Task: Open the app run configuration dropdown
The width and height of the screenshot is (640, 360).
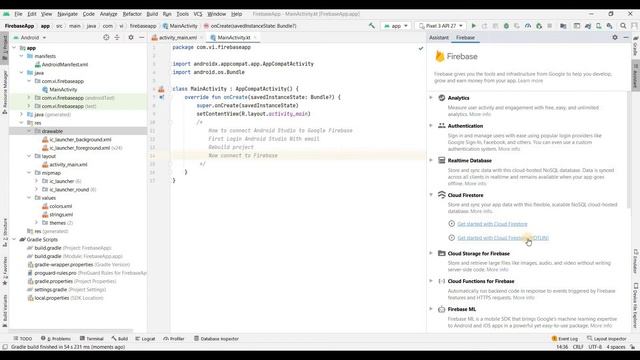Action: tap(396, 26)
